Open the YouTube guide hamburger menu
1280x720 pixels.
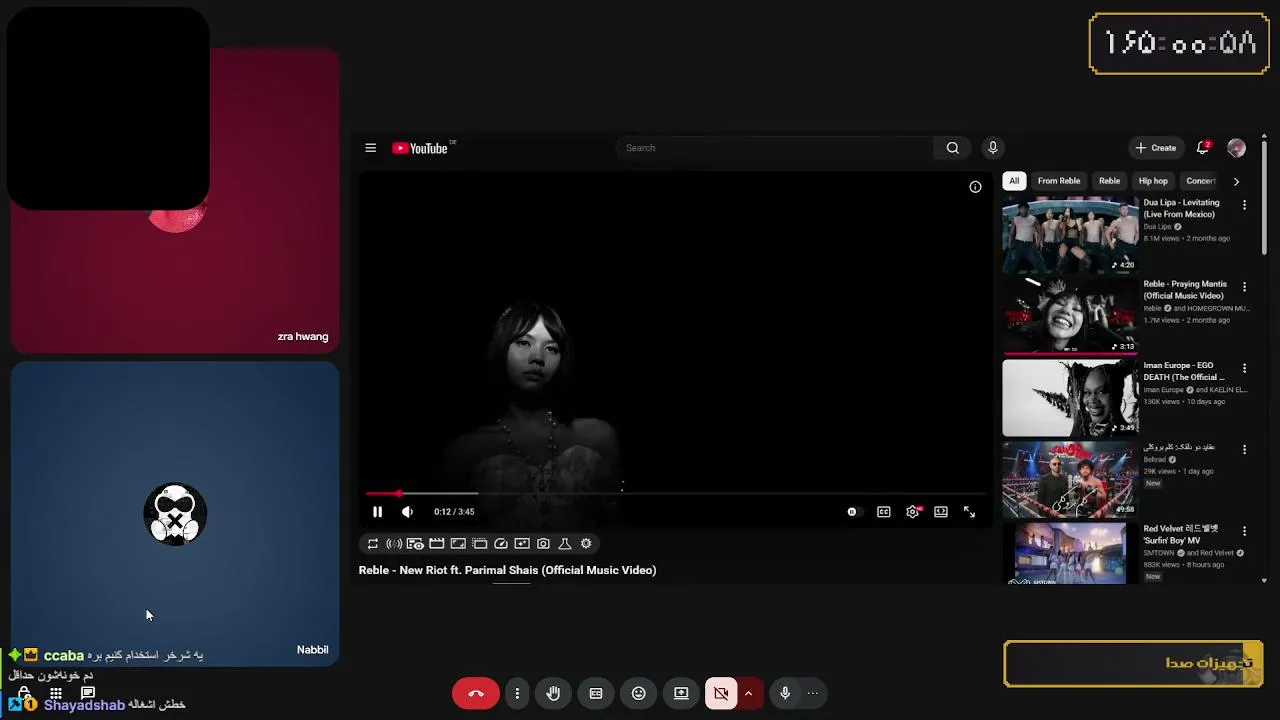370,148
